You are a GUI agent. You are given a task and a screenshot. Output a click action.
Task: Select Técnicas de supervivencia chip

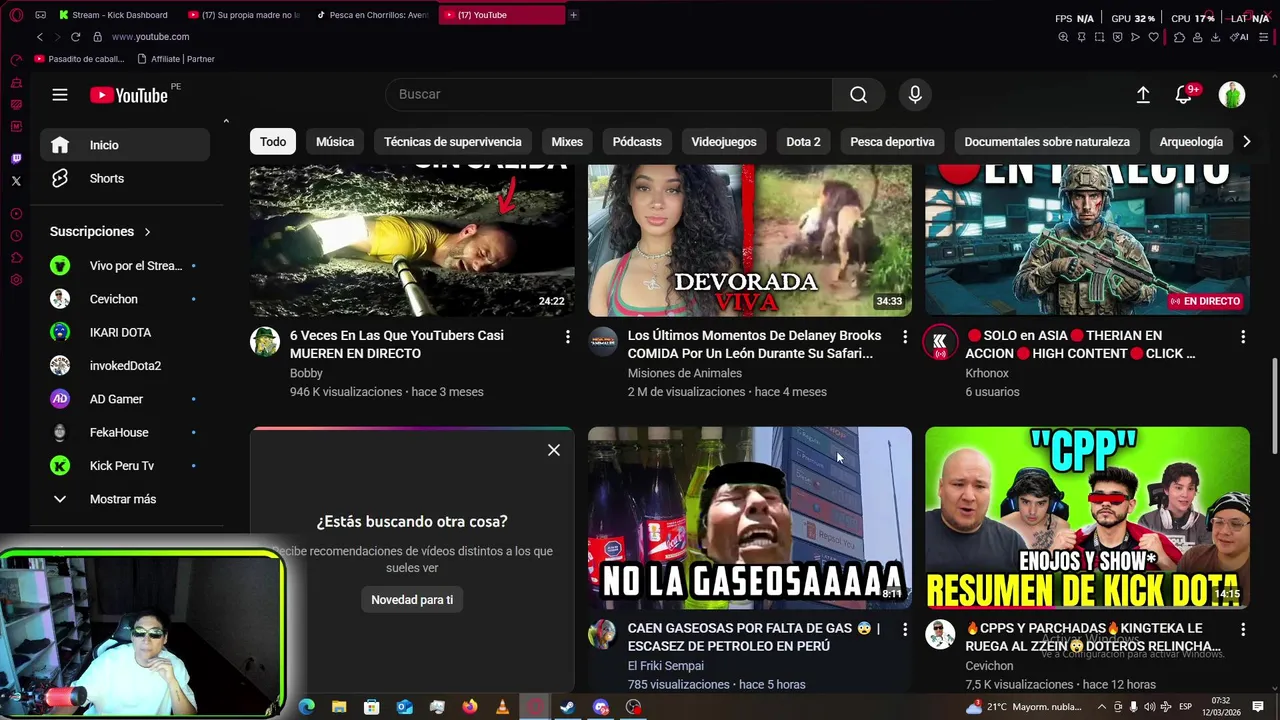click(x=453, y=142)
